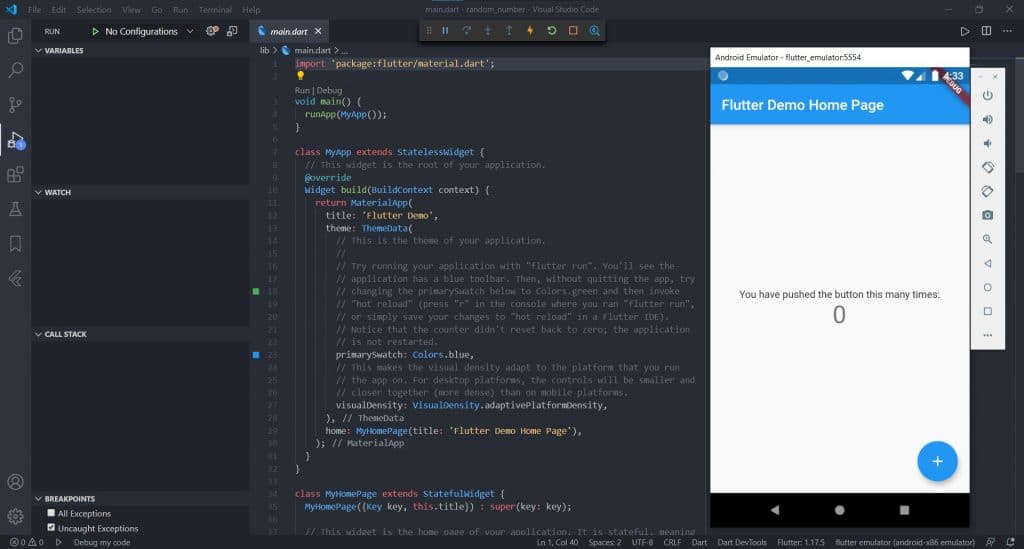
Task: Select the emulator zoom tool
Action: click(x=987, y=239)
